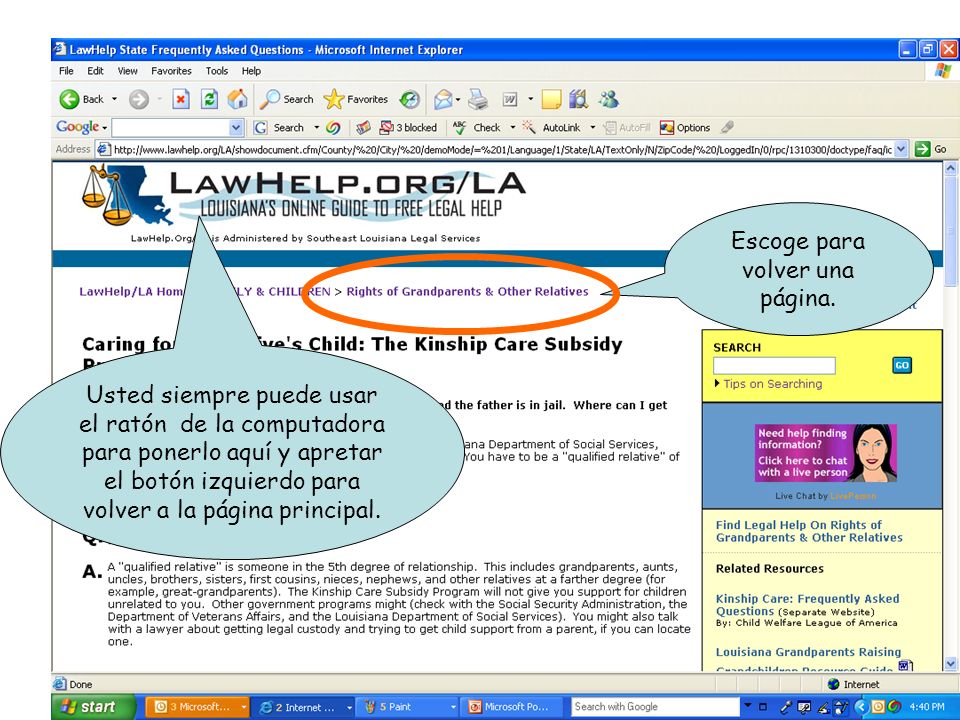960x720 pixels.
Task: Click the page scrollbar down arrow
Action: pyautogui.click(x=950, y=663)
